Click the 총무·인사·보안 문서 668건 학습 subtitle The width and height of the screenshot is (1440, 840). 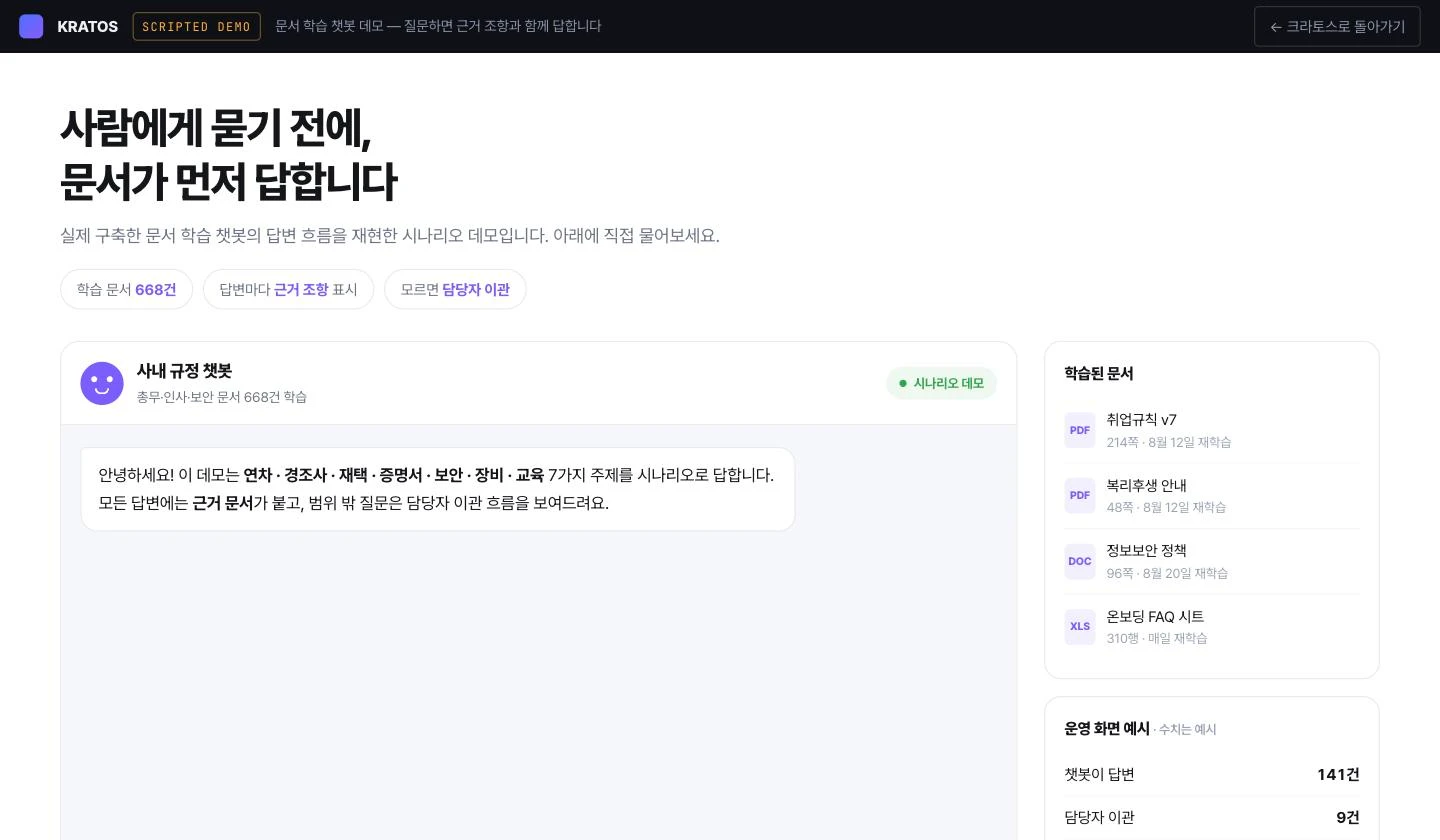222,397
